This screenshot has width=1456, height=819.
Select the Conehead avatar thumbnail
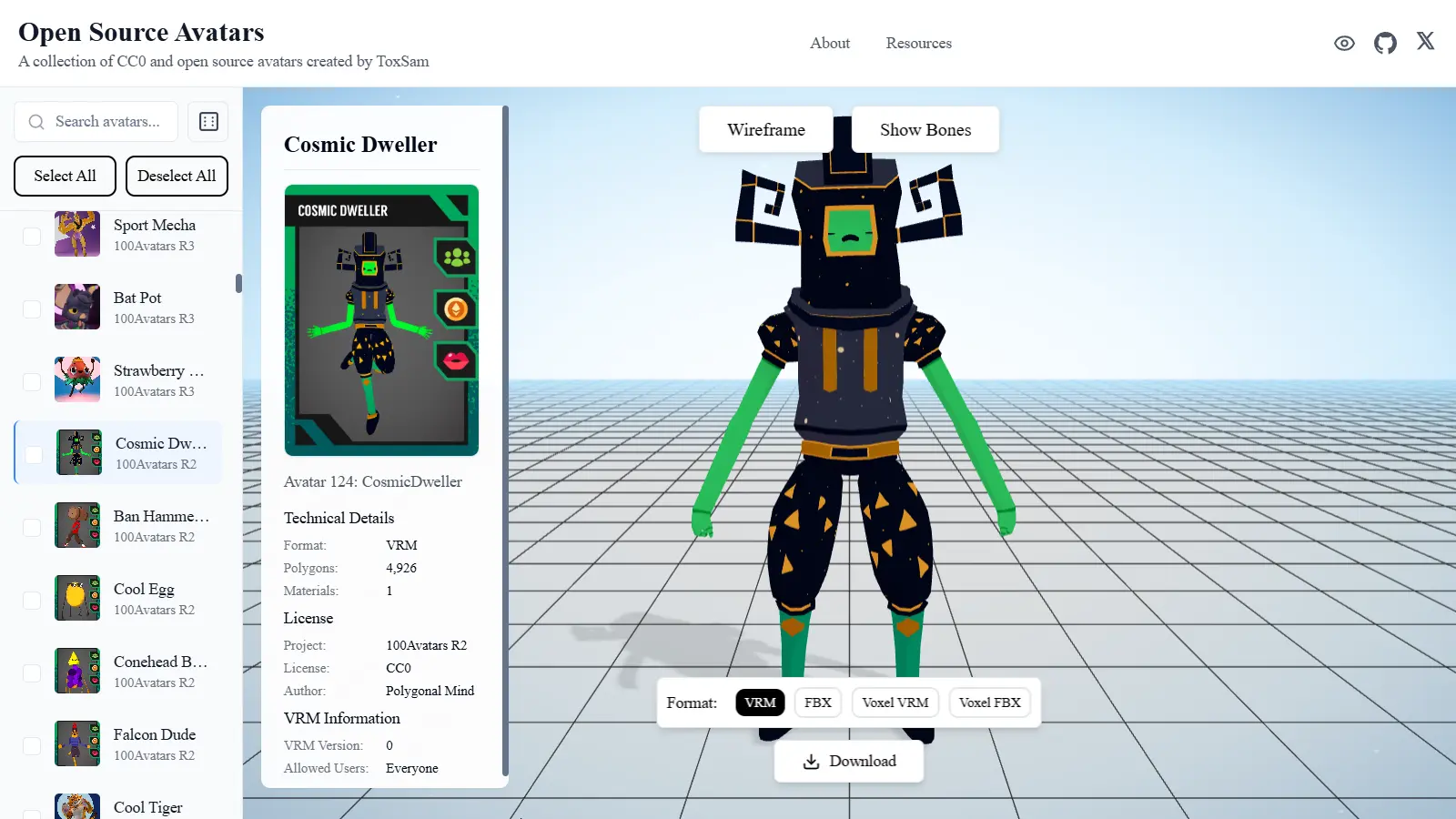[x=77, y=671]
